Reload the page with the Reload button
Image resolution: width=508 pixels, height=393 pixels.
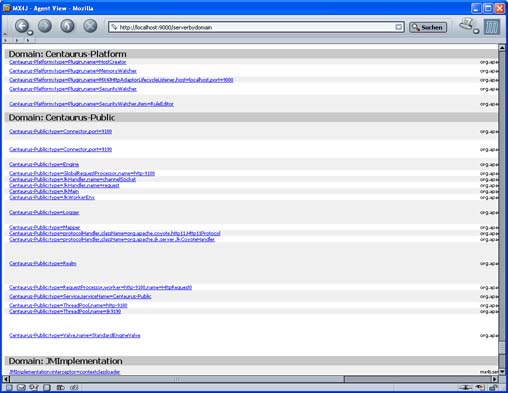(67, 26)
